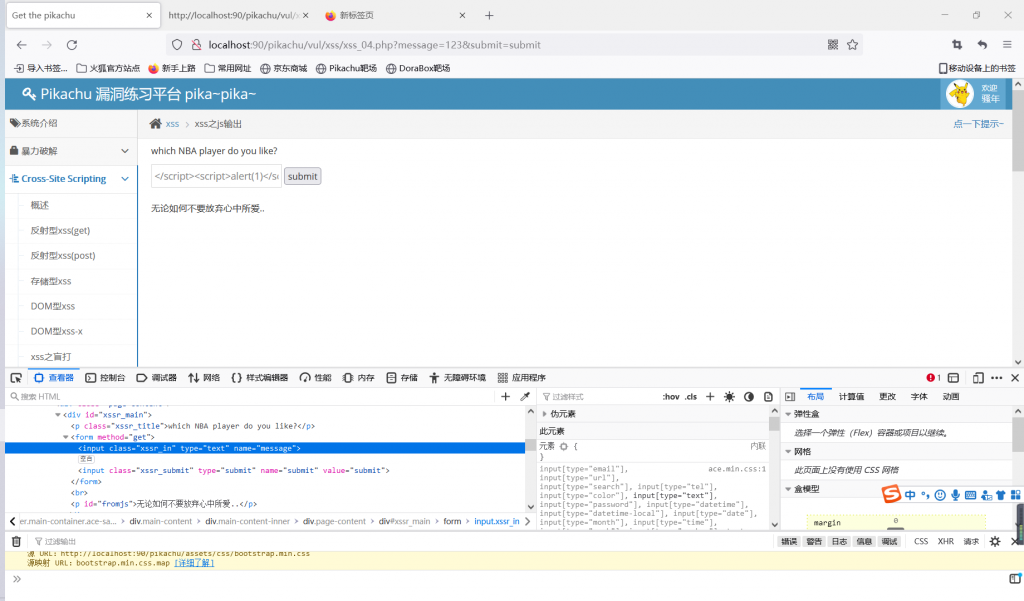The height and width of the screenshot is (601, 1024).
Task: Toggle the .cls class panel
Action: [x=691, y=397]
